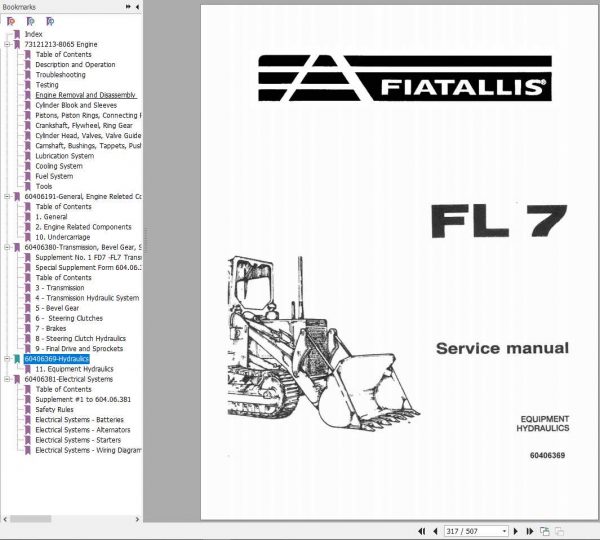Open 8 - Steering Clutch Hydraulics bookmark

[81, 338]
